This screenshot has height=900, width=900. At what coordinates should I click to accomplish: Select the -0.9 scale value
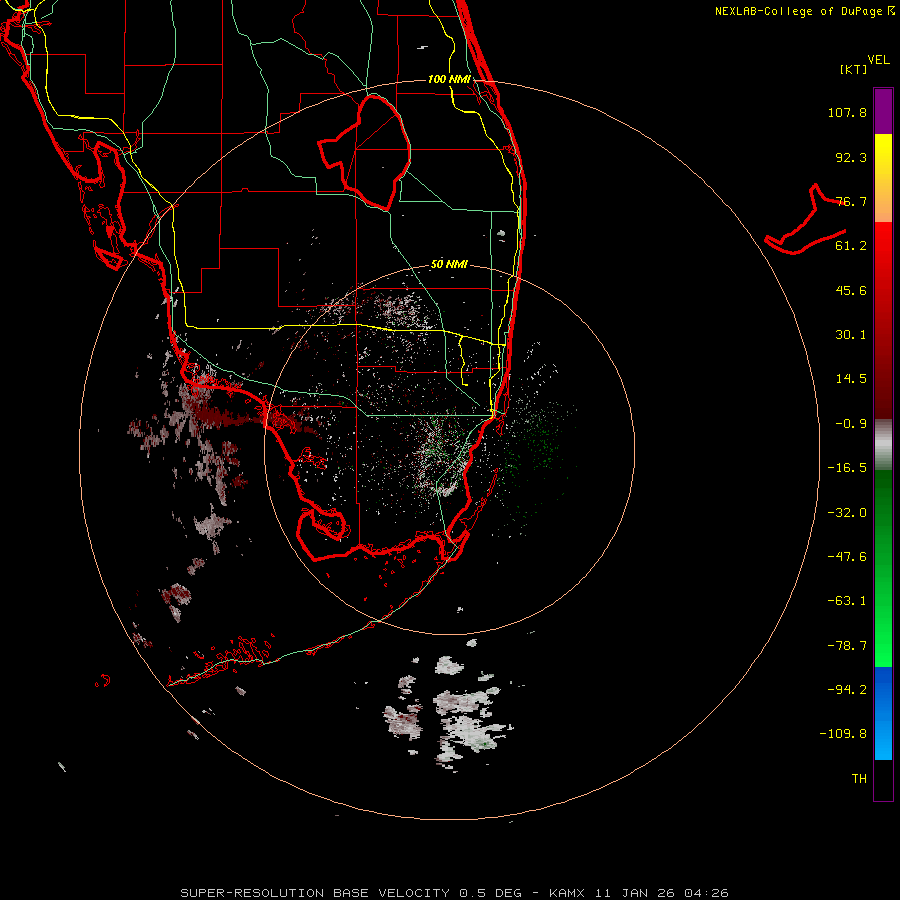[851, 424]
